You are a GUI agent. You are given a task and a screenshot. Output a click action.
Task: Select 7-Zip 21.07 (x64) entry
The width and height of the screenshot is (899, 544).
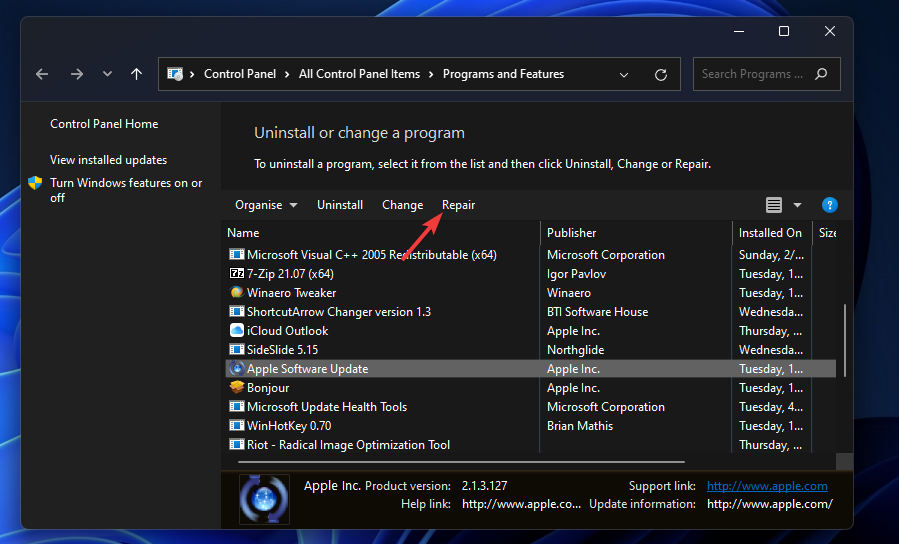[290, 274]
